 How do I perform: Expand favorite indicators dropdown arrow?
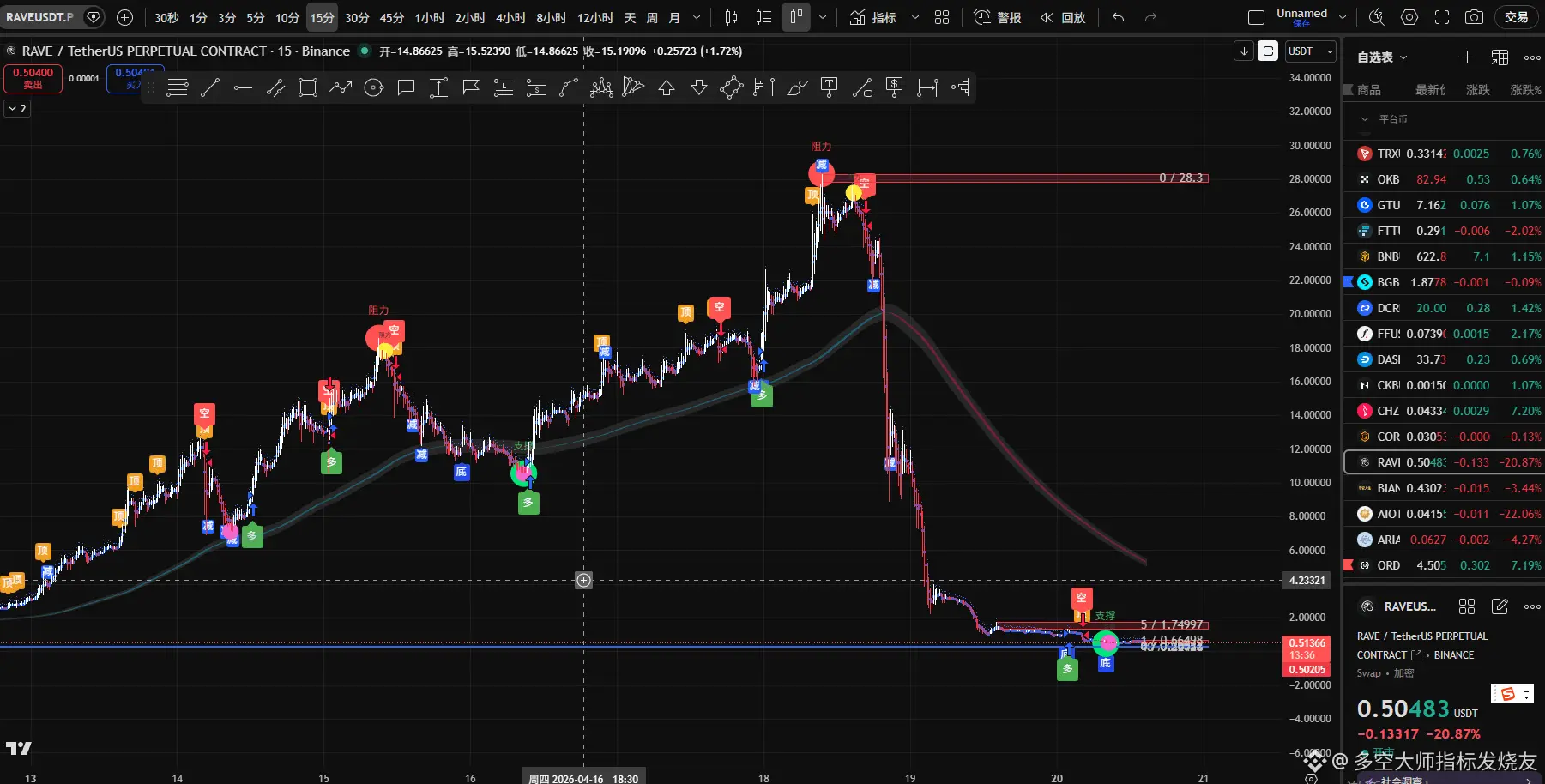[914, 17]
